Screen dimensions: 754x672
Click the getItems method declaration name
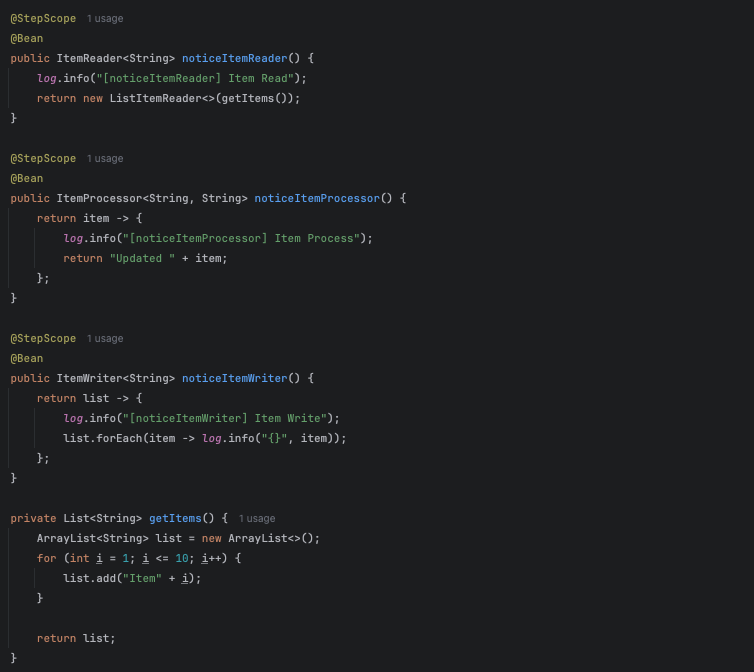click(175, 519)
